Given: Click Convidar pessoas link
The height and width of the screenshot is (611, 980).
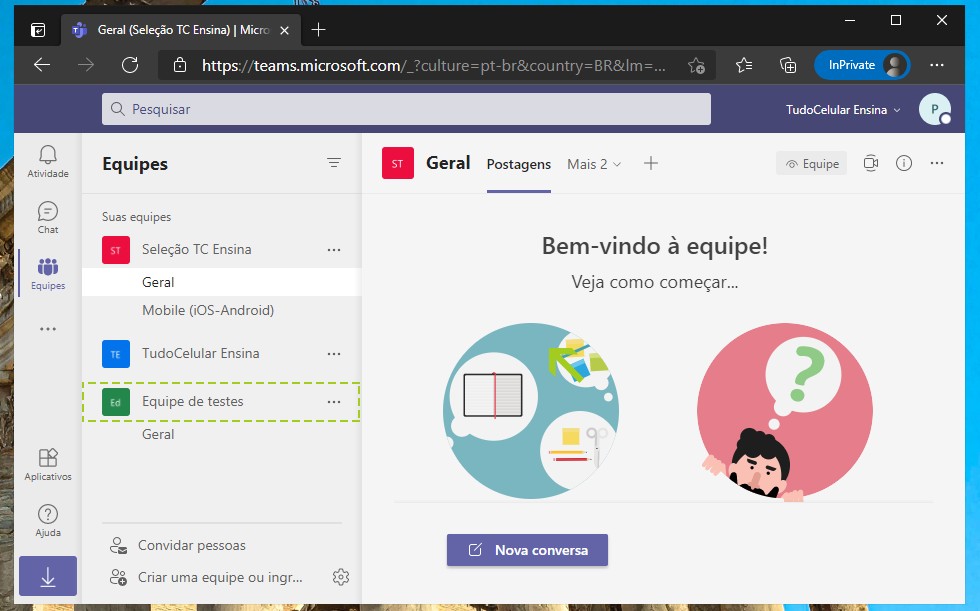Looking at the screenshot, I should point(191,546).
